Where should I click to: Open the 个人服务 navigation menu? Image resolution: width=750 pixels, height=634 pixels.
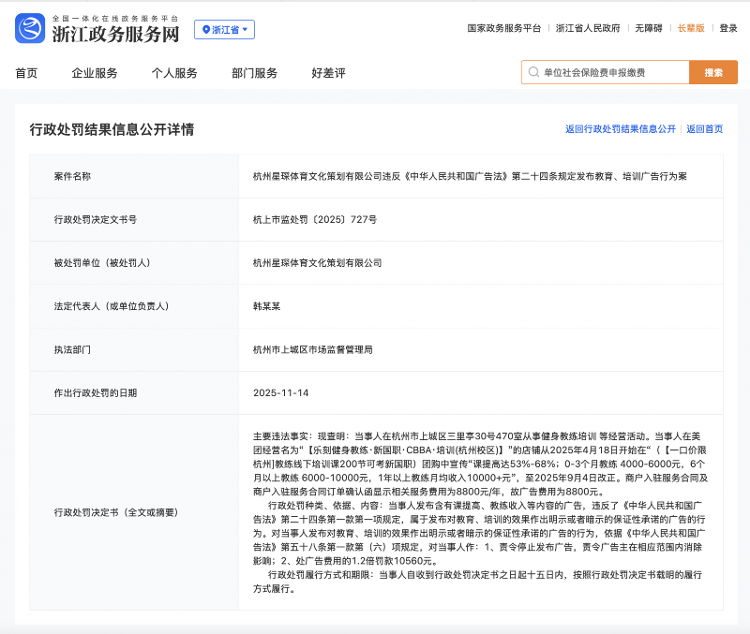coord(174,73)
